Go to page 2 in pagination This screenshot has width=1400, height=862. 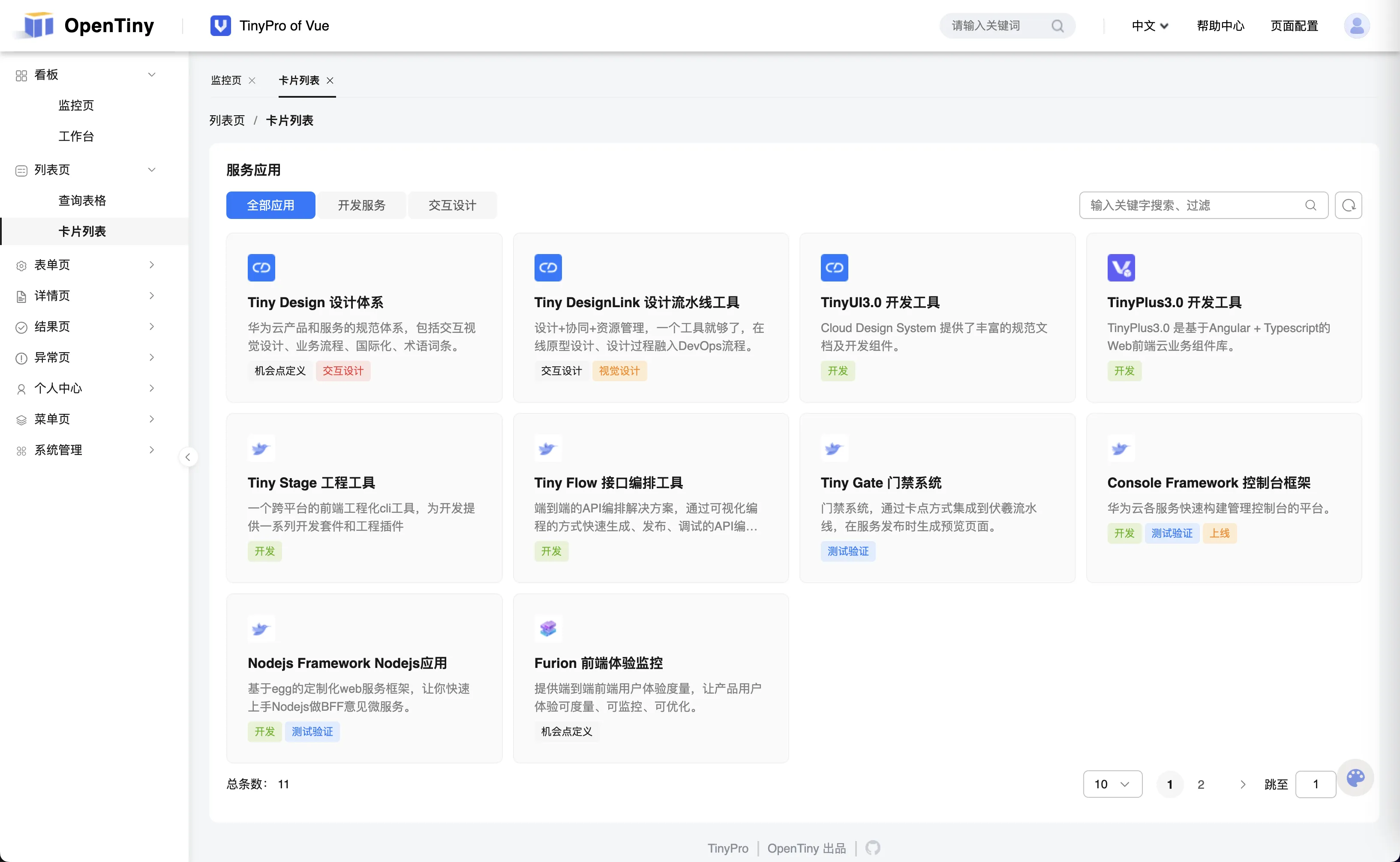(1200, 784)
